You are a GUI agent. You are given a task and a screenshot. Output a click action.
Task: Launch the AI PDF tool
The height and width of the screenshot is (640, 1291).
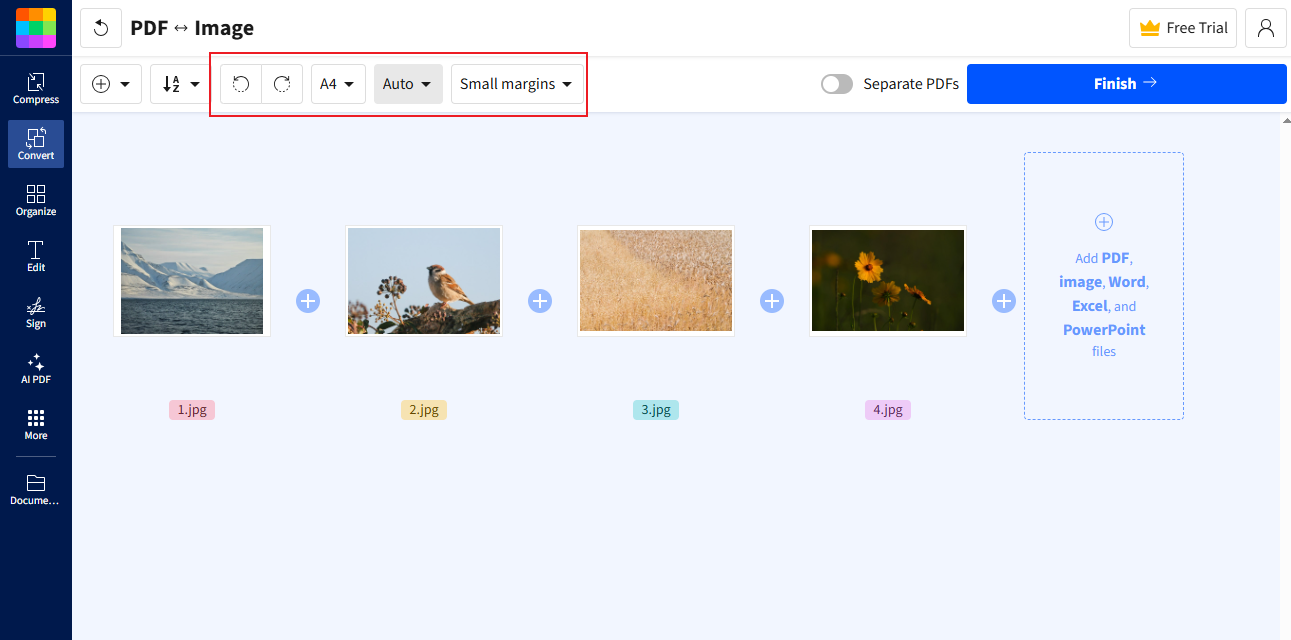tap(36, 370)
